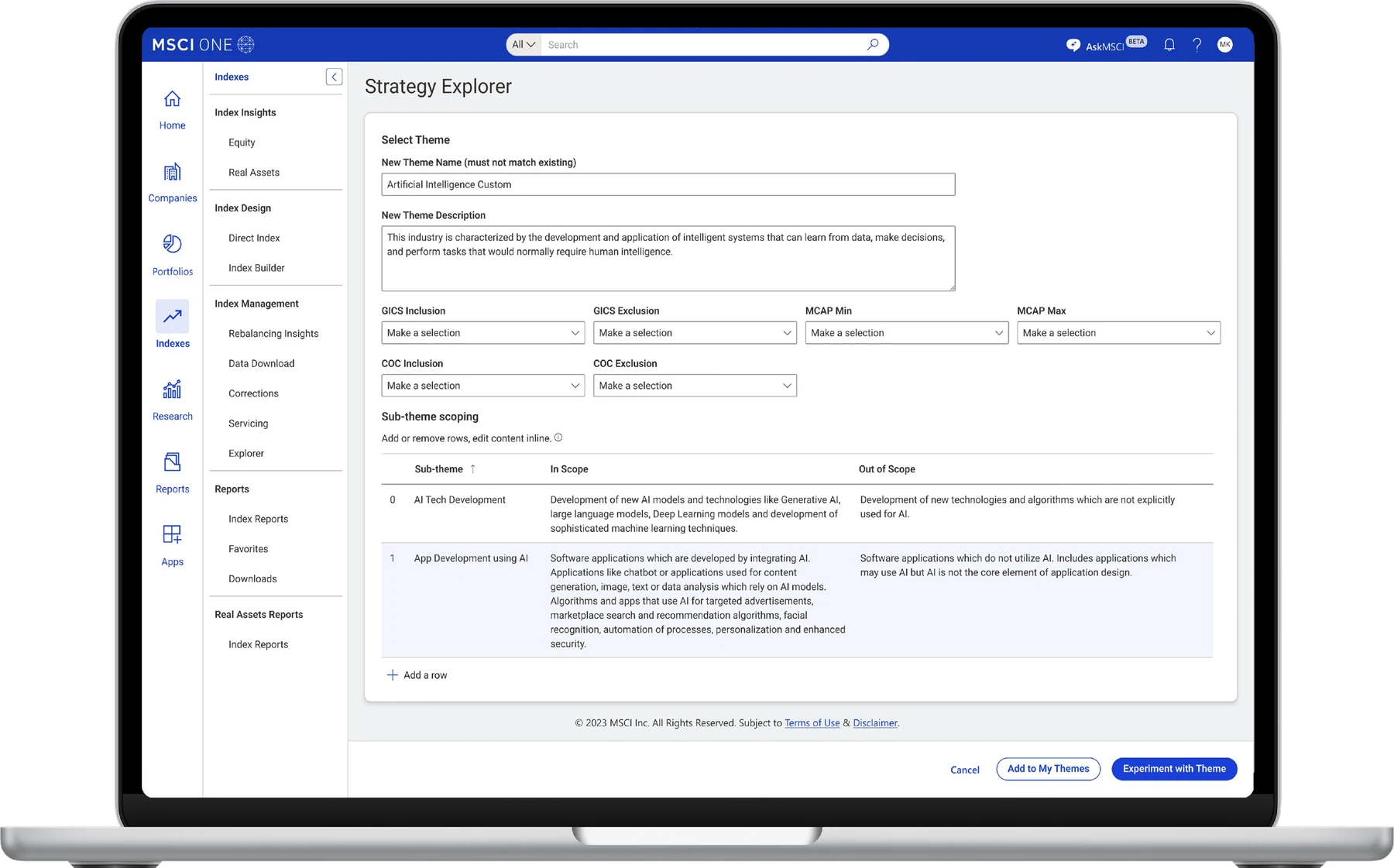This screenshot has width=1394, height=868.
Task: Open notifications bell icon
Action: point(1169,45)
